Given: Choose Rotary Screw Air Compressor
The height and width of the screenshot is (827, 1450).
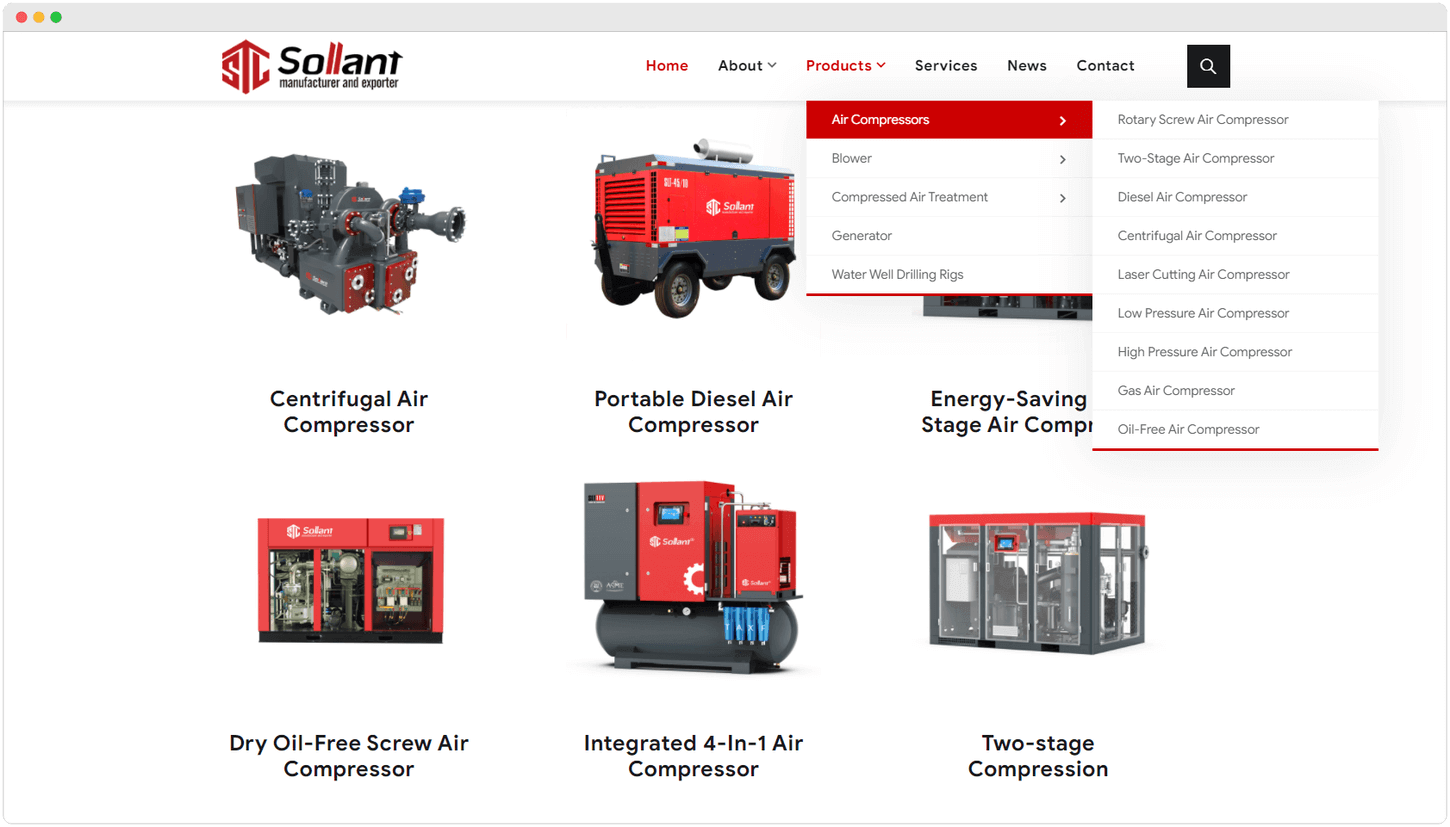Looking at the screenshot, I should (x=1235, y=120).
